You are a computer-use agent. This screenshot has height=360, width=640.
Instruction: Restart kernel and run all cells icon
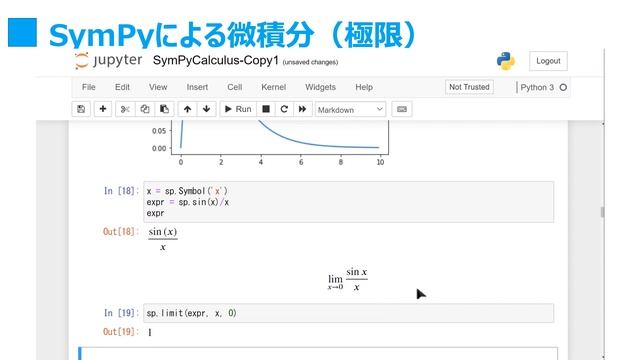pos(302,109)
